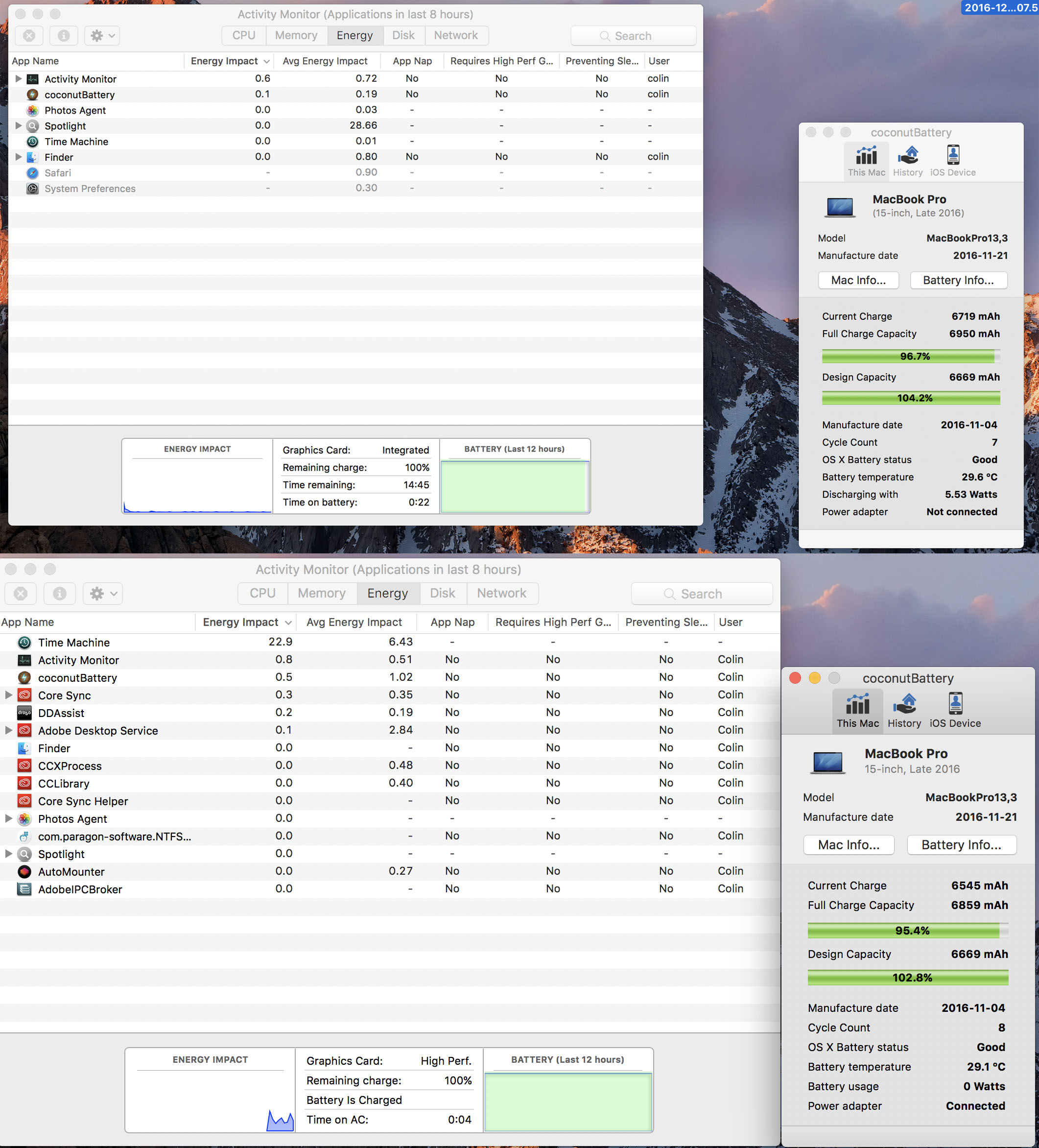Open the Network tab in upper Activity Monitor

[x=455, y=35]
